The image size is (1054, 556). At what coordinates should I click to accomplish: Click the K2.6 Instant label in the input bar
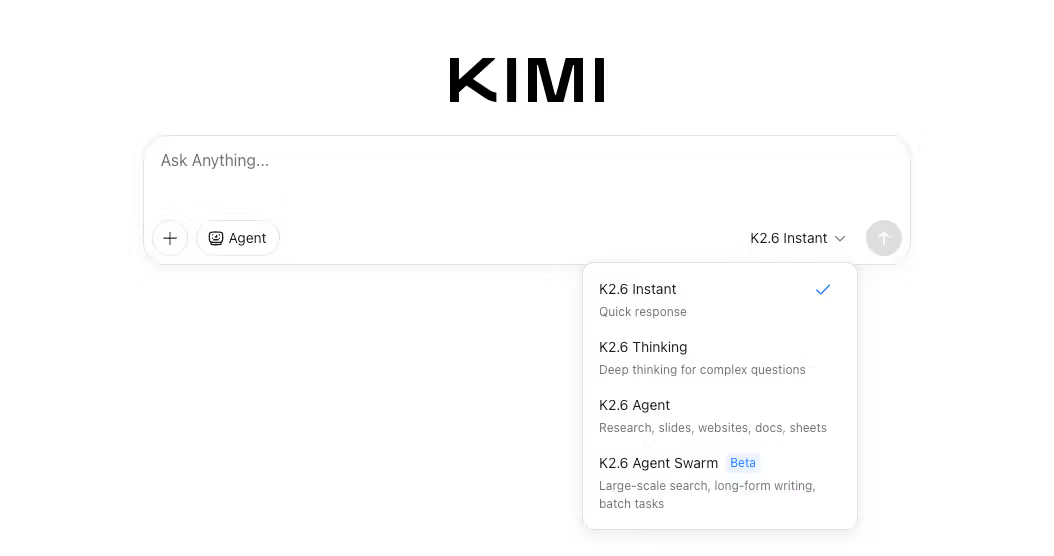point(788,238)
